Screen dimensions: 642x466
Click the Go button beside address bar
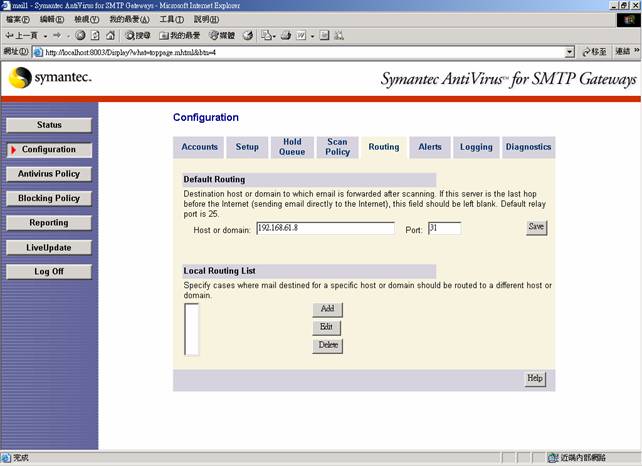pos(594,52)
